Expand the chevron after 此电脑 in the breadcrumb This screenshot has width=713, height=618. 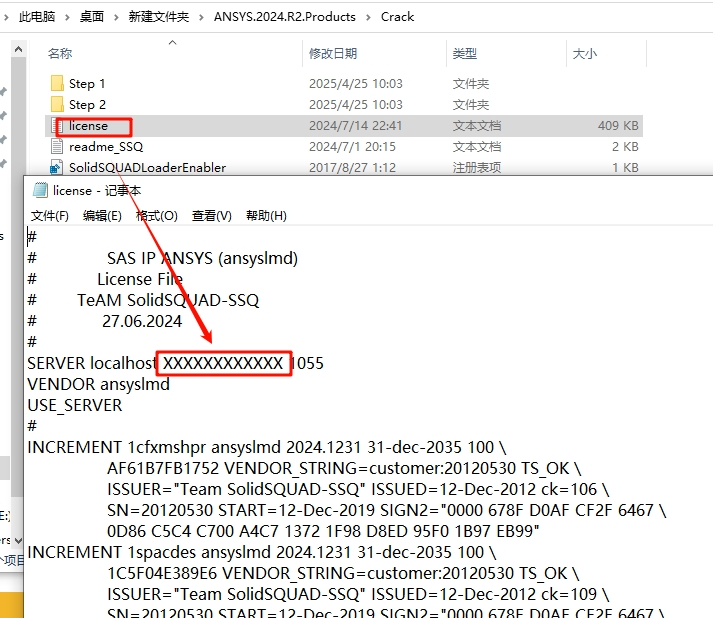coord(67,17)
